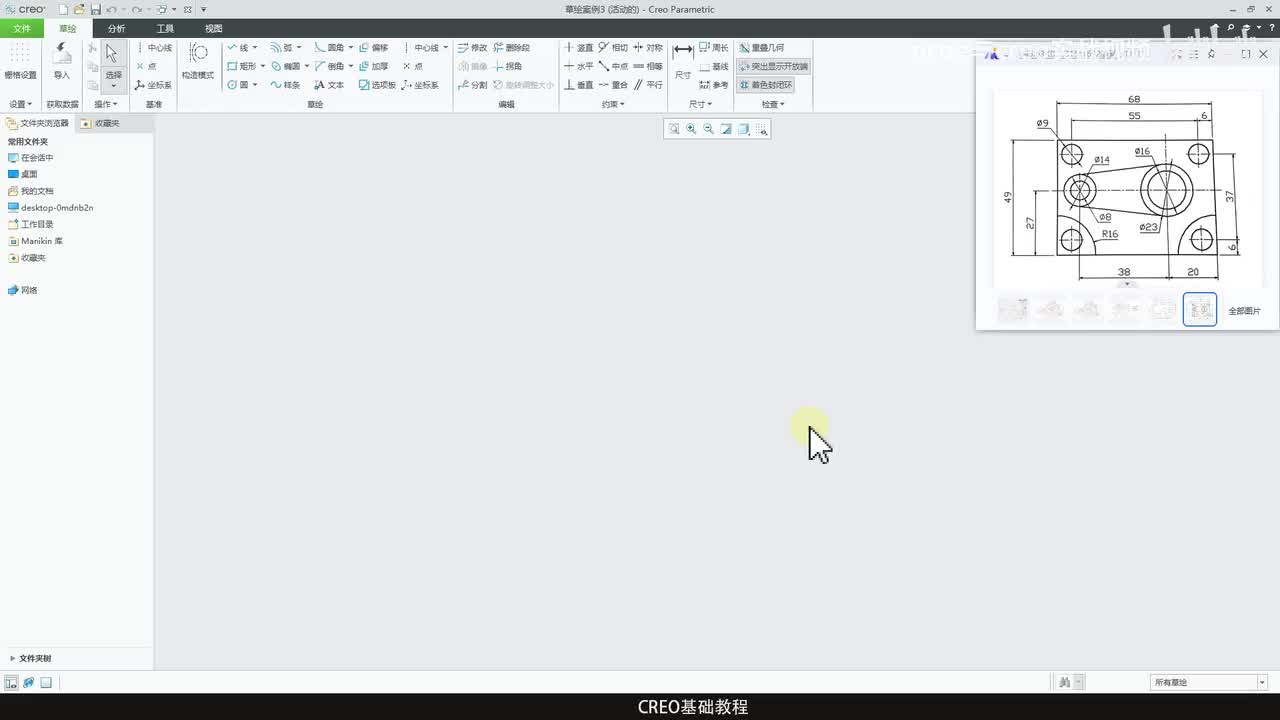The height and width of the screenshot is (720, 1280).
Task: Click the Reference (参考) dimension tool
Action: click(714, 85)
